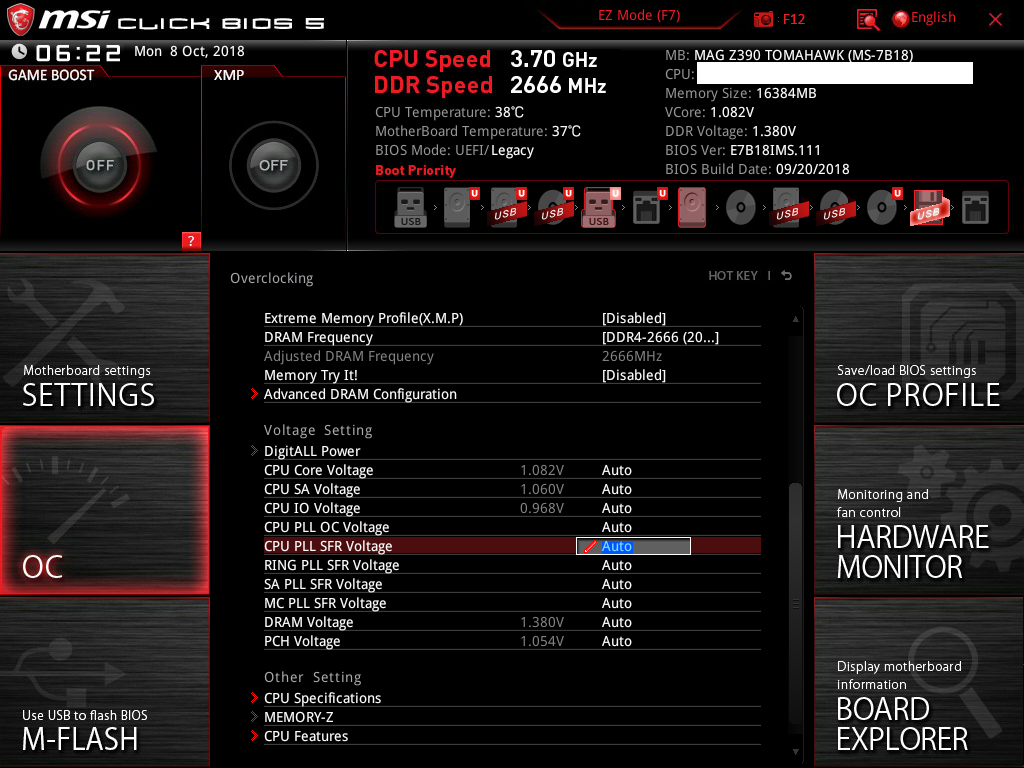Select highlighted USB floppy boot device
The width and height of the screenshot is (1024, 768).
pos(928,208)
